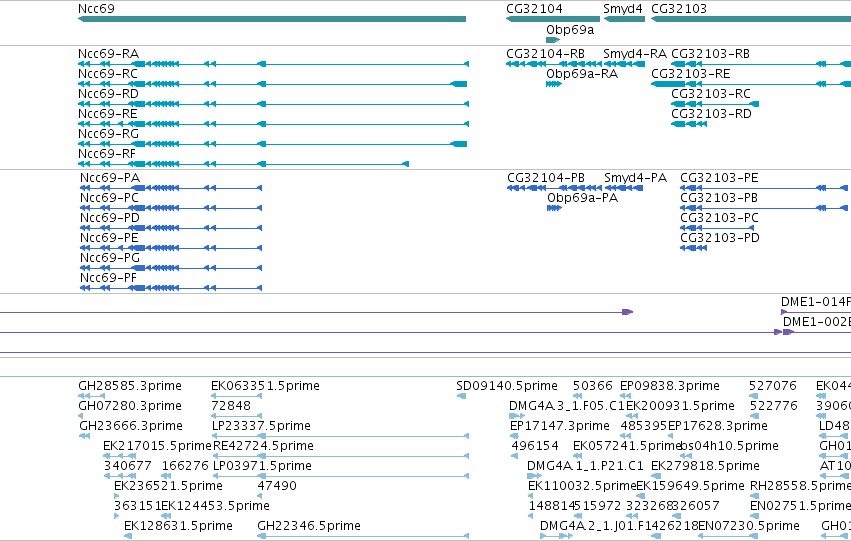Select the CG32103 gene bar
851x541 pixels.
pos(751,19)
